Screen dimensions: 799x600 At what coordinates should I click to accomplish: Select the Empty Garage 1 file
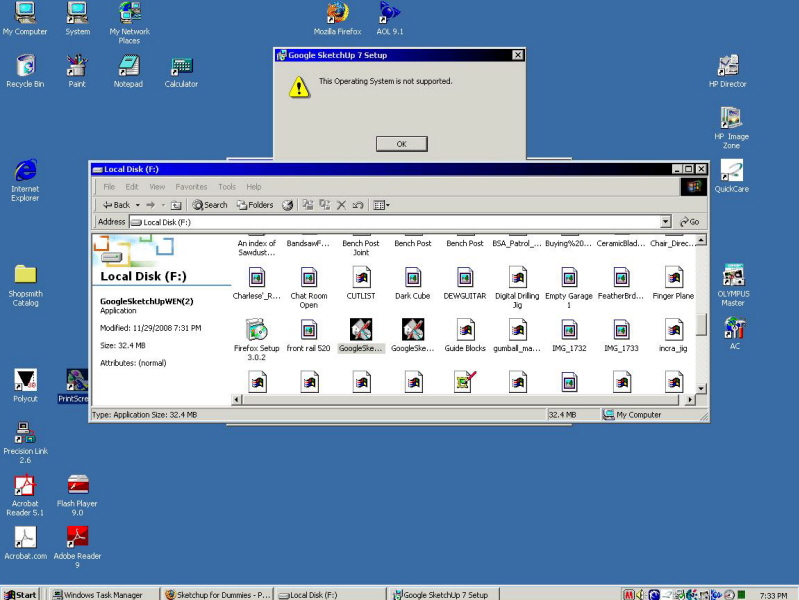569,288
